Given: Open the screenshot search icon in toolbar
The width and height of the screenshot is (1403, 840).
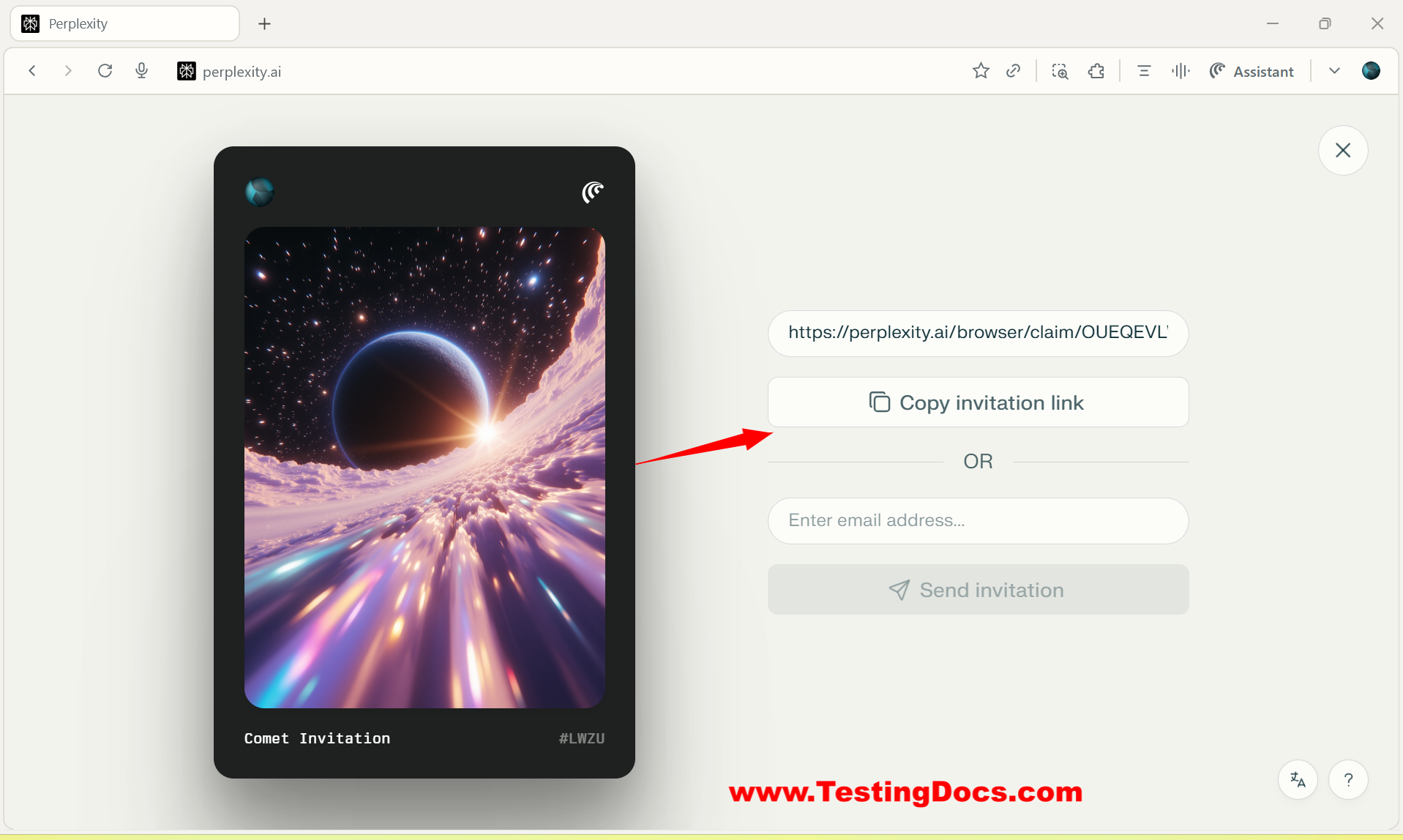Looking at the screenshot, I should (x=1060, y=71).
